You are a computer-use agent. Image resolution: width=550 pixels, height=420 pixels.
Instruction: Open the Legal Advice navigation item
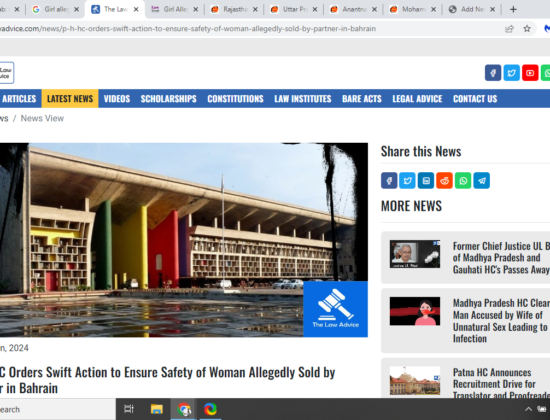[x=417, y=99]
